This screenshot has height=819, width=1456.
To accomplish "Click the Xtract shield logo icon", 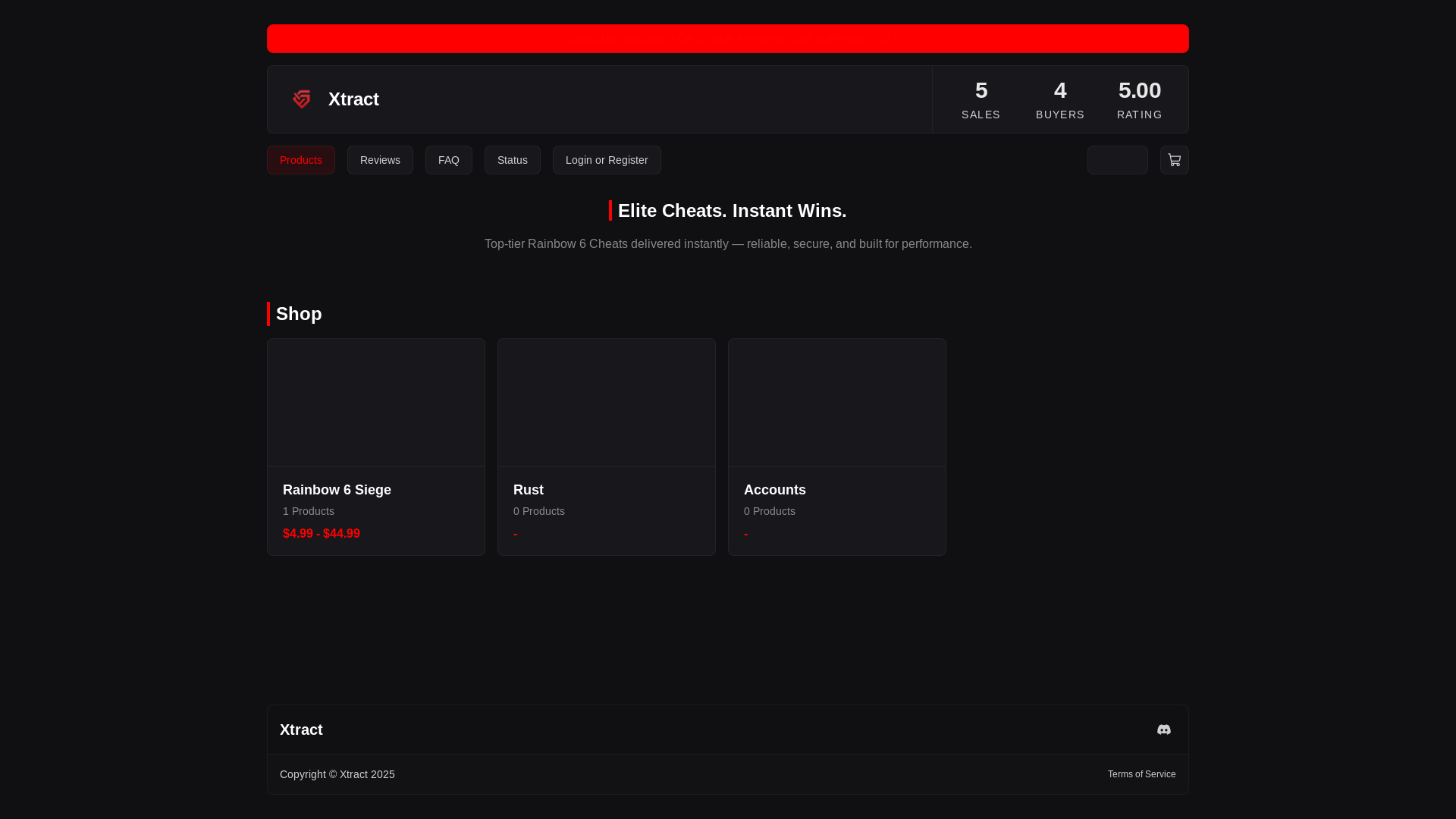I will (x=302, y=99).
